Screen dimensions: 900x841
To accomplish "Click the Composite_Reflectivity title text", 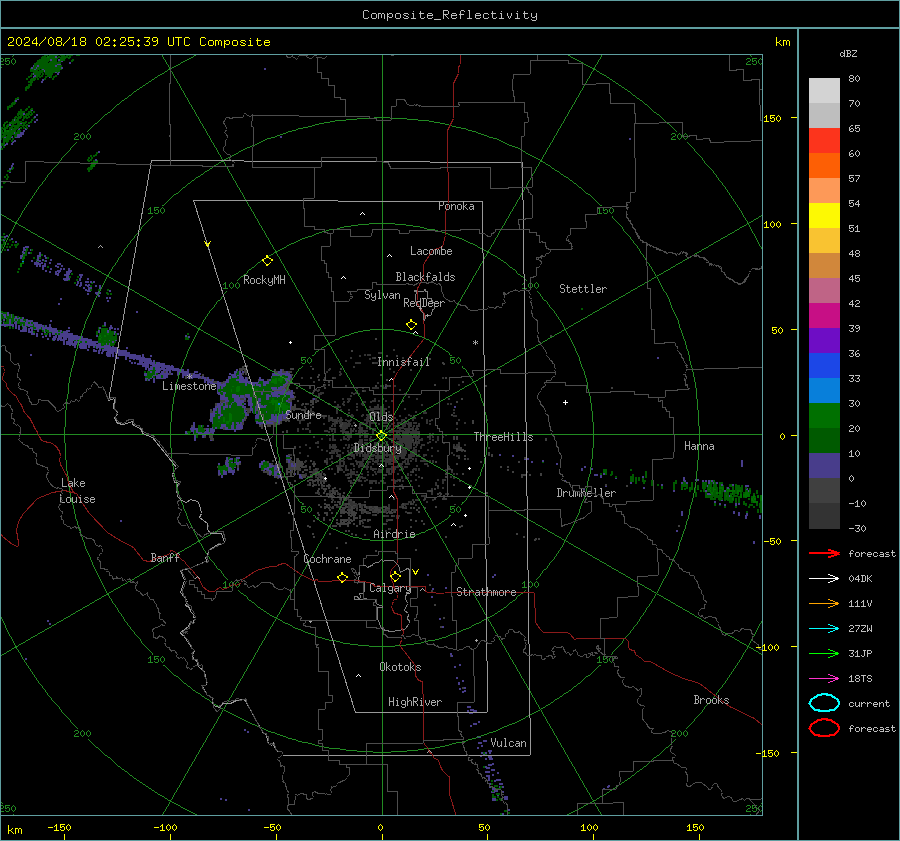I will (449, 15).
